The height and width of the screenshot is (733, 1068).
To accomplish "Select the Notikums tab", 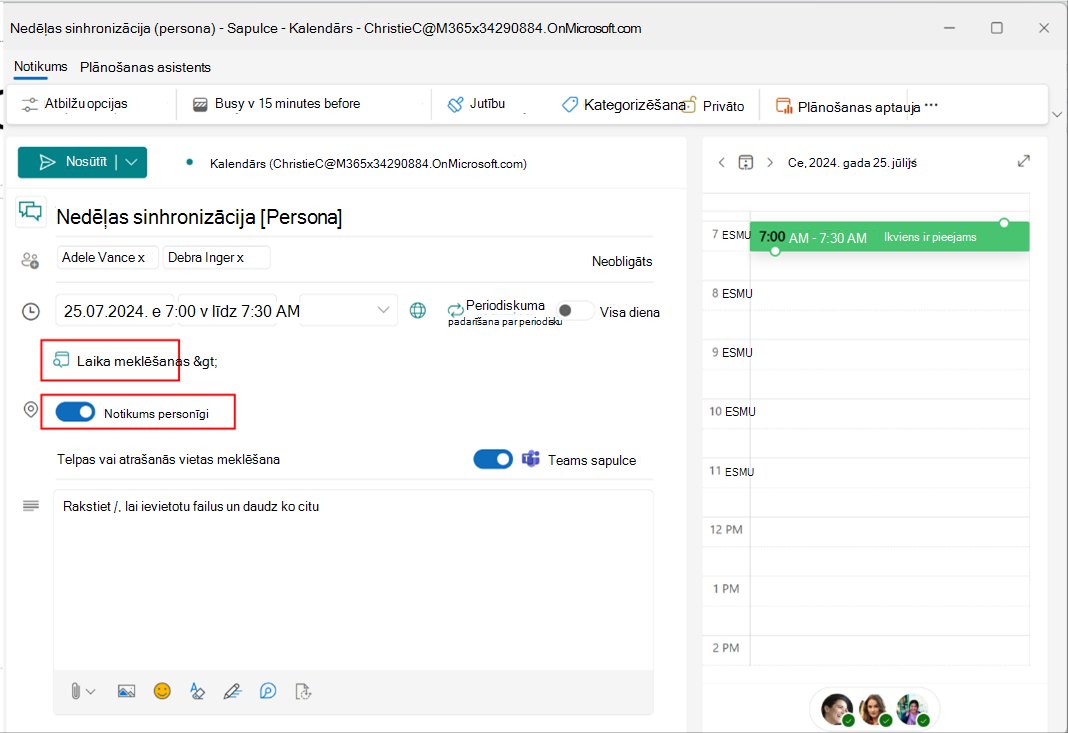I will (41, 67).
